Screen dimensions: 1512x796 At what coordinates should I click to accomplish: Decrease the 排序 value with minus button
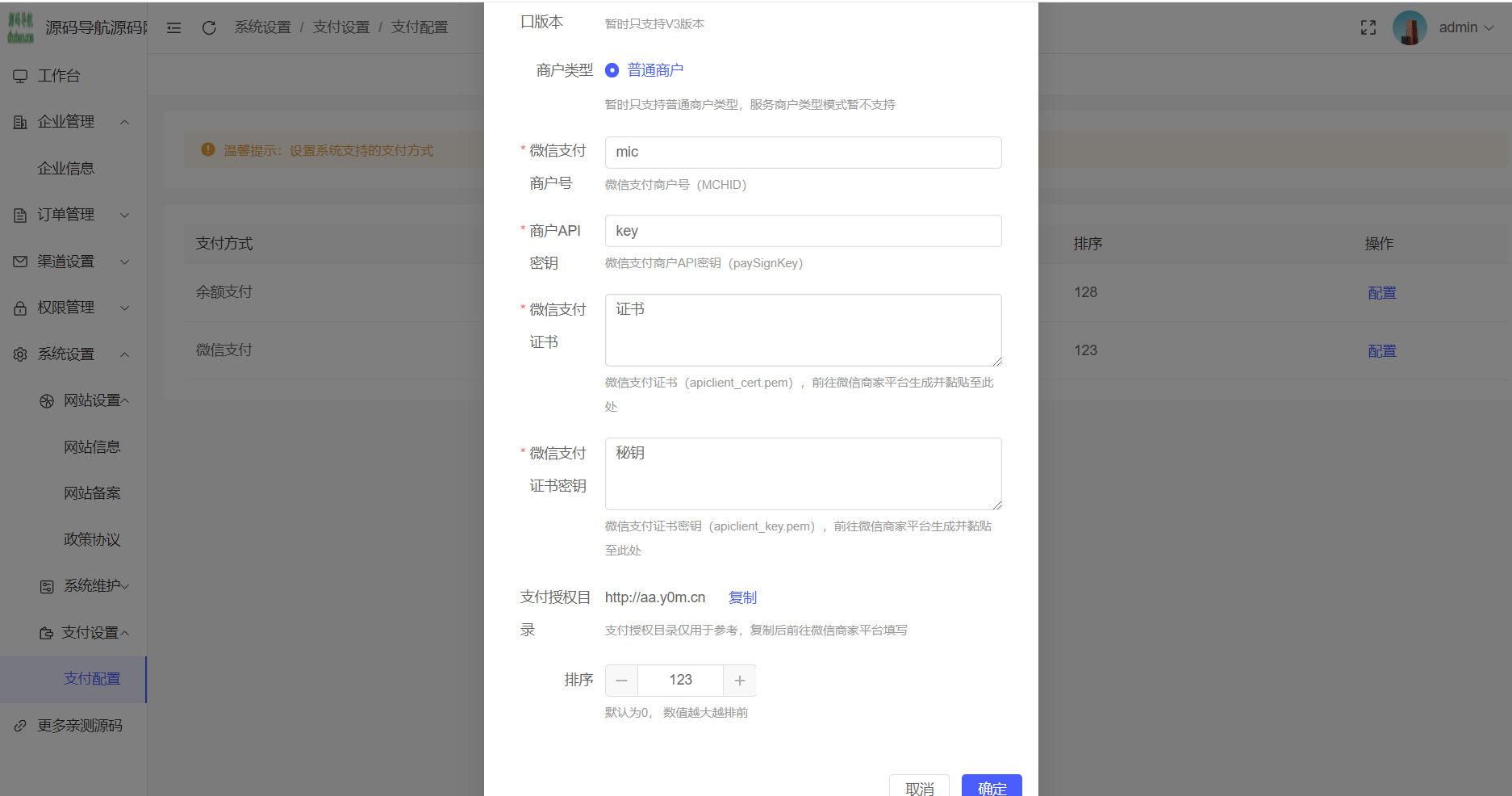pyautogui.click(x=621, y=681)
